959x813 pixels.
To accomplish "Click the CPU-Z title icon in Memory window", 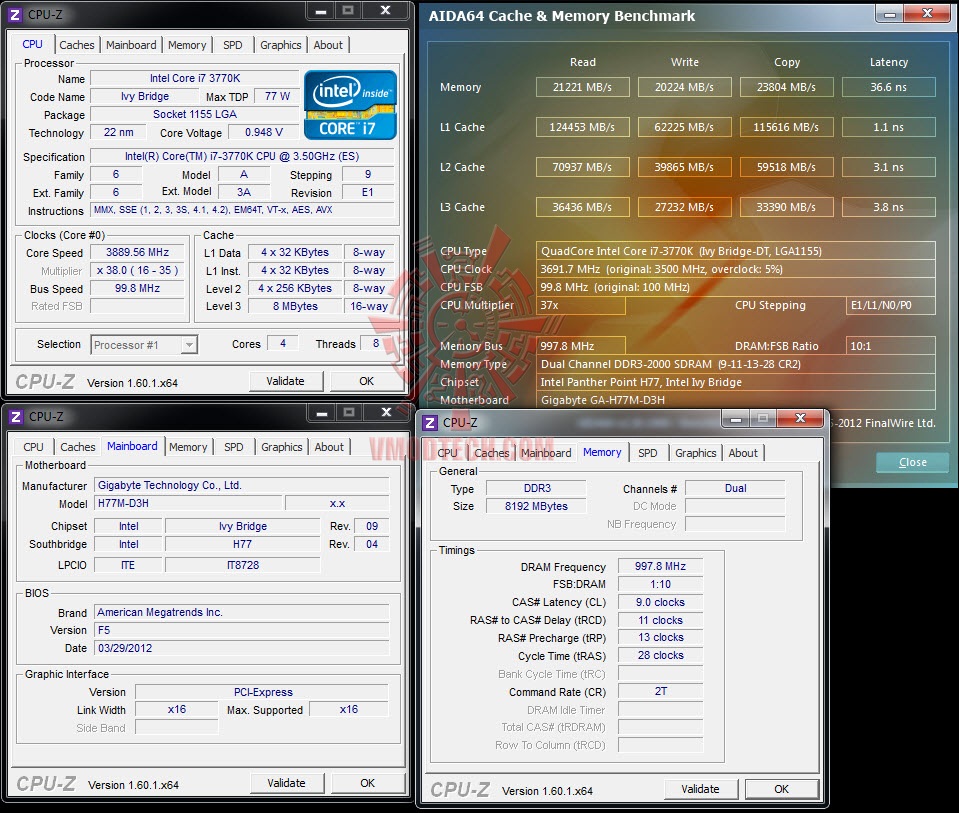I will point(430,423).
